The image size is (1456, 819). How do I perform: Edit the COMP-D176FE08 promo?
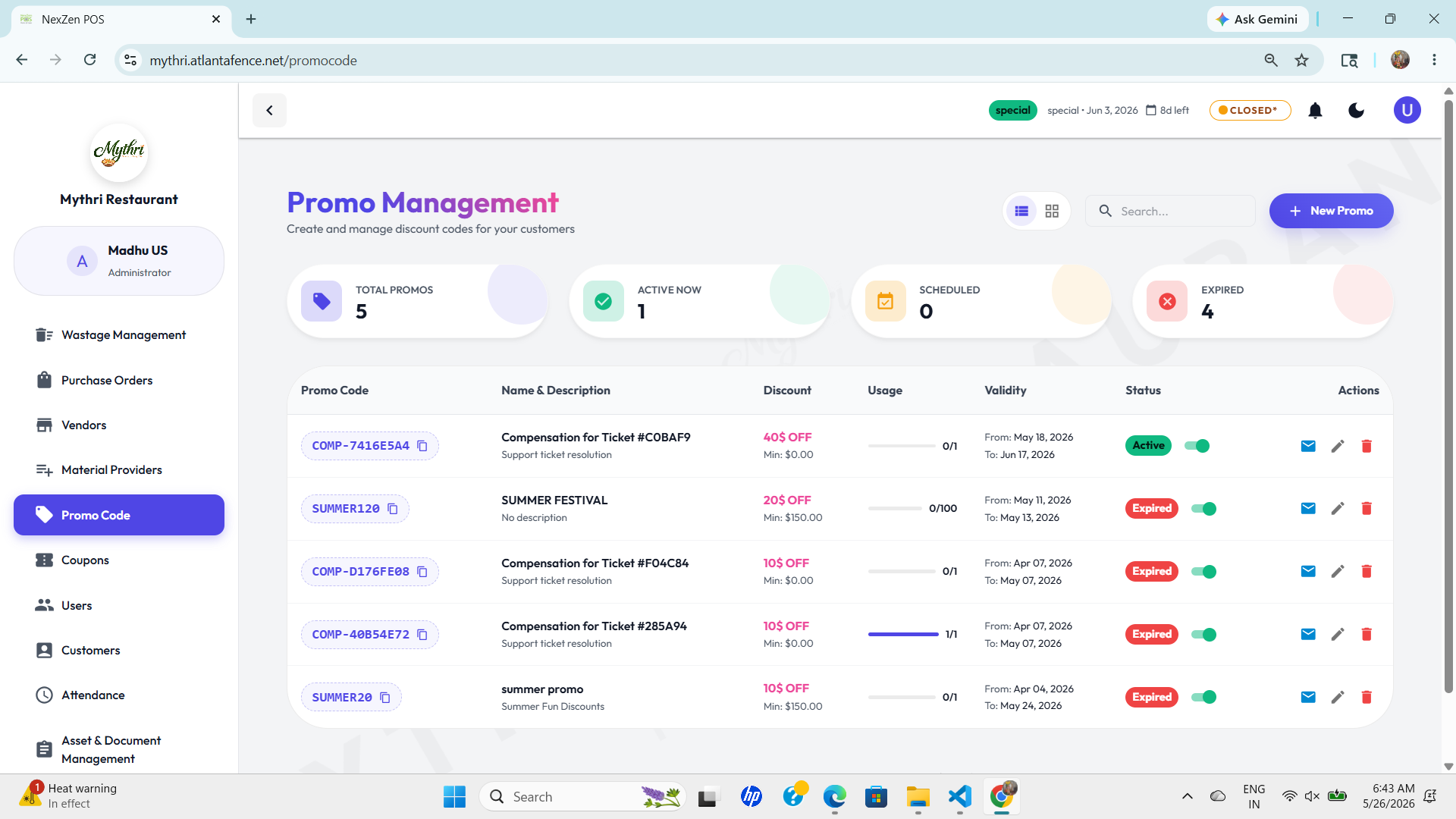(1338, 571)
